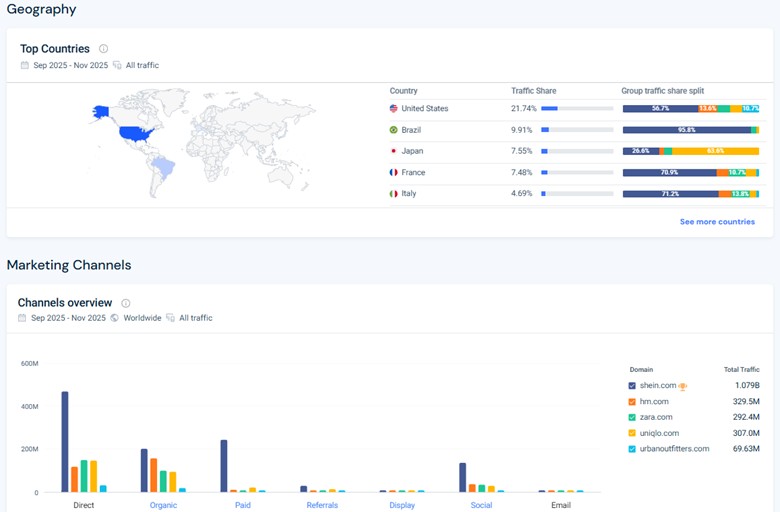Click the Japan group traffic split bar
This screenshot has height=512, width=780.
click(691, 151)
